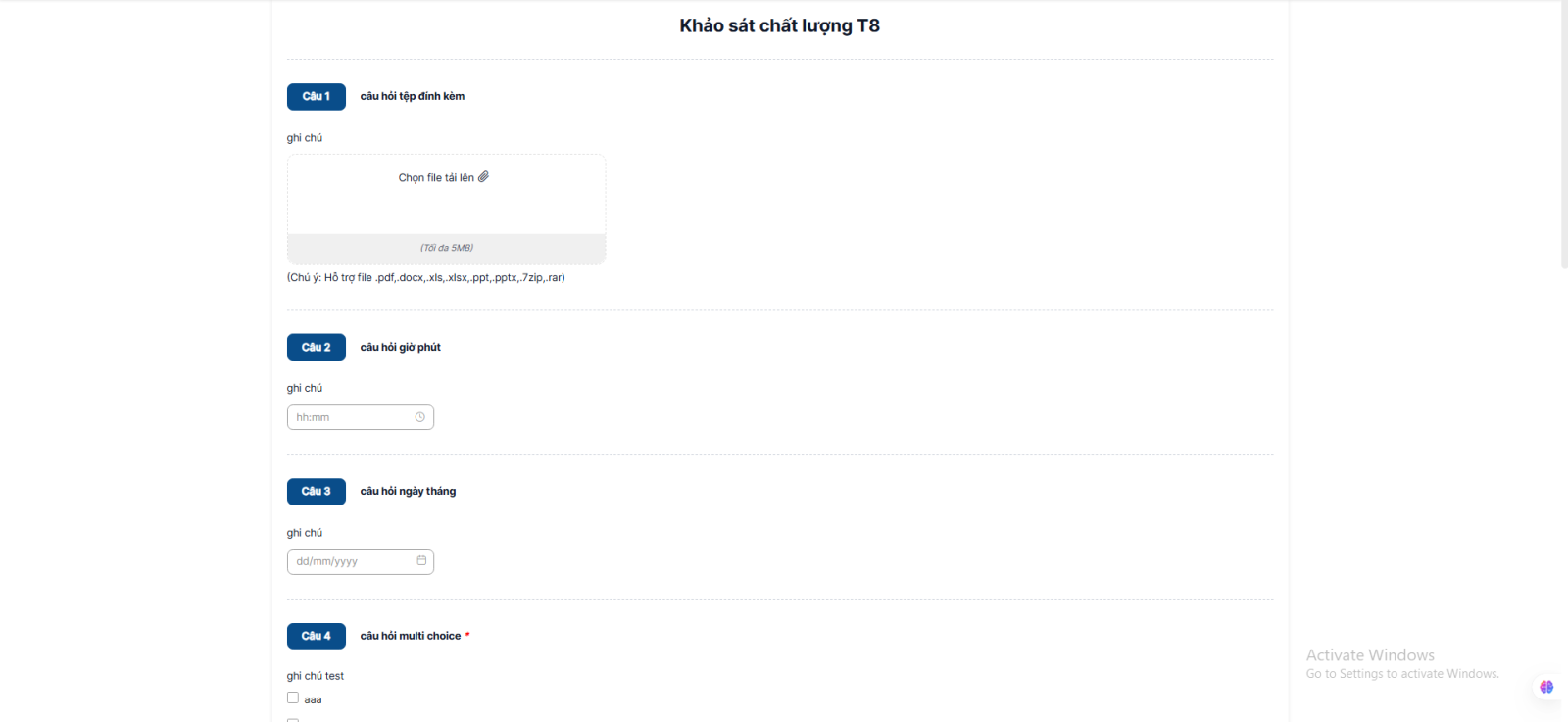Click the 'Câu 1' question badge
Screen dimensions: 1568x722
(x=316, y=96)
